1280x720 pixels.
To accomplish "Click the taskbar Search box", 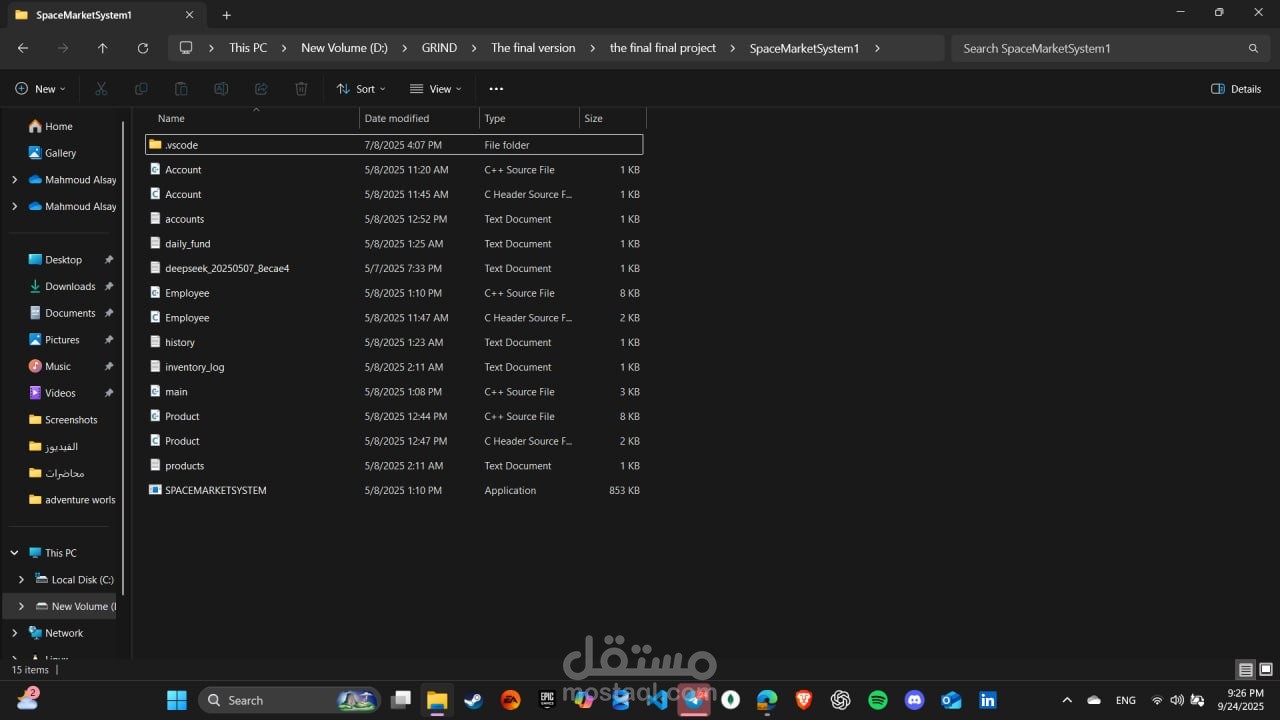I will [290, 700].
